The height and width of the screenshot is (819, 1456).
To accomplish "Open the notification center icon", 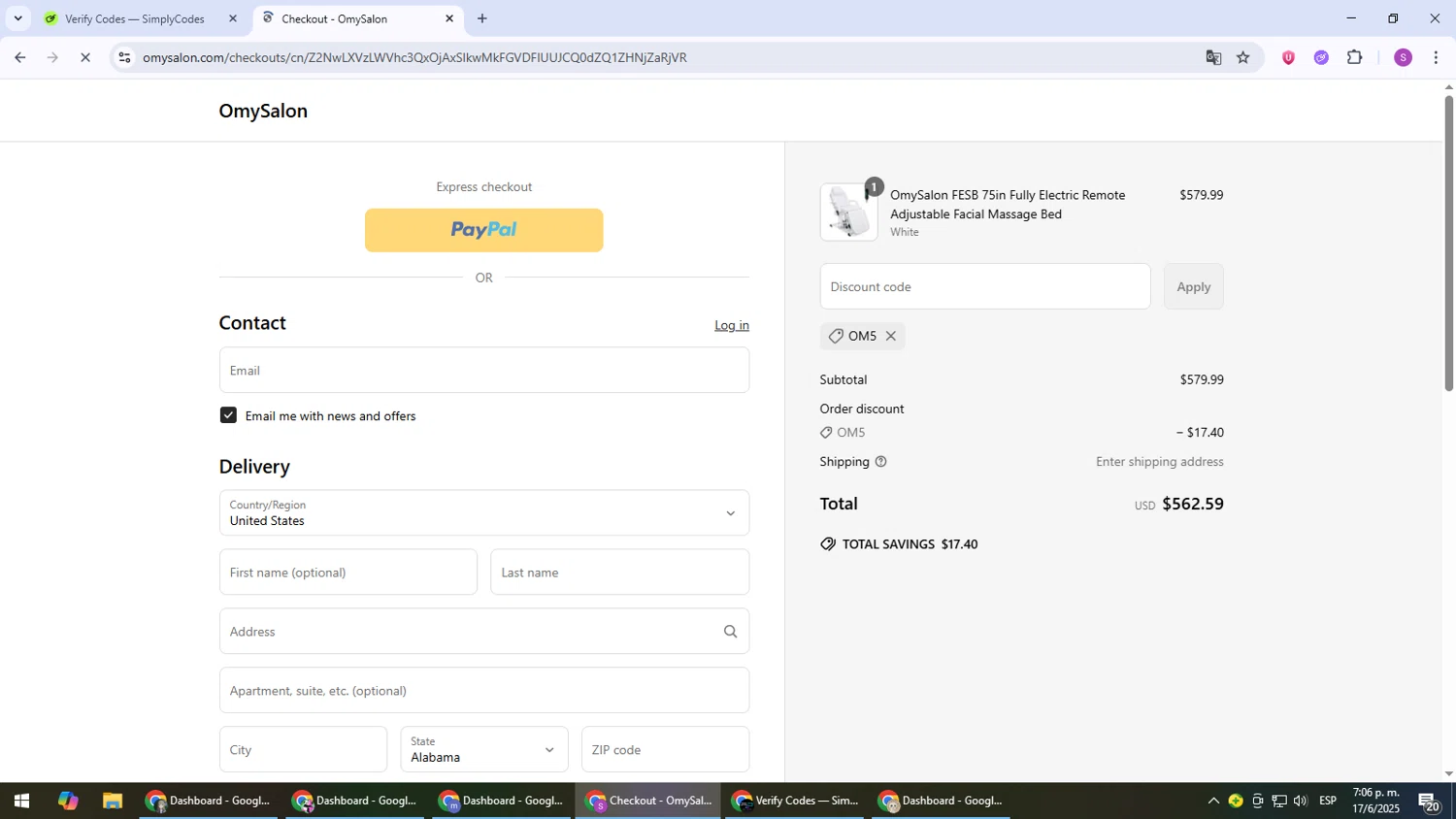I will point(1429,802).
